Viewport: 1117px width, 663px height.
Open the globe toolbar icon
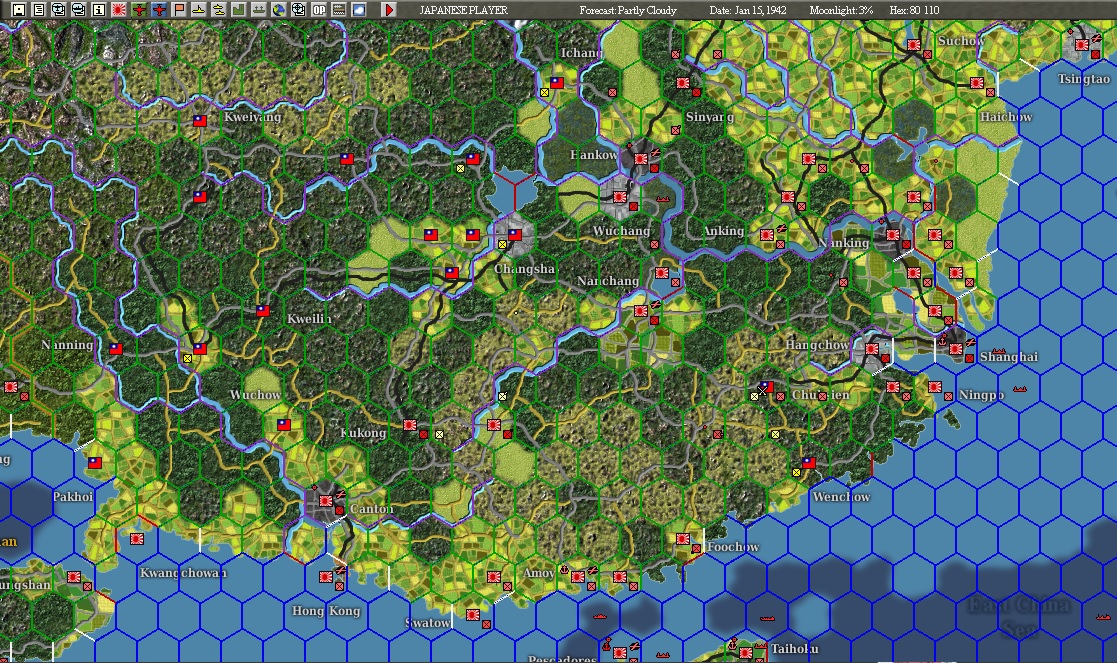(x=278, y=10)
